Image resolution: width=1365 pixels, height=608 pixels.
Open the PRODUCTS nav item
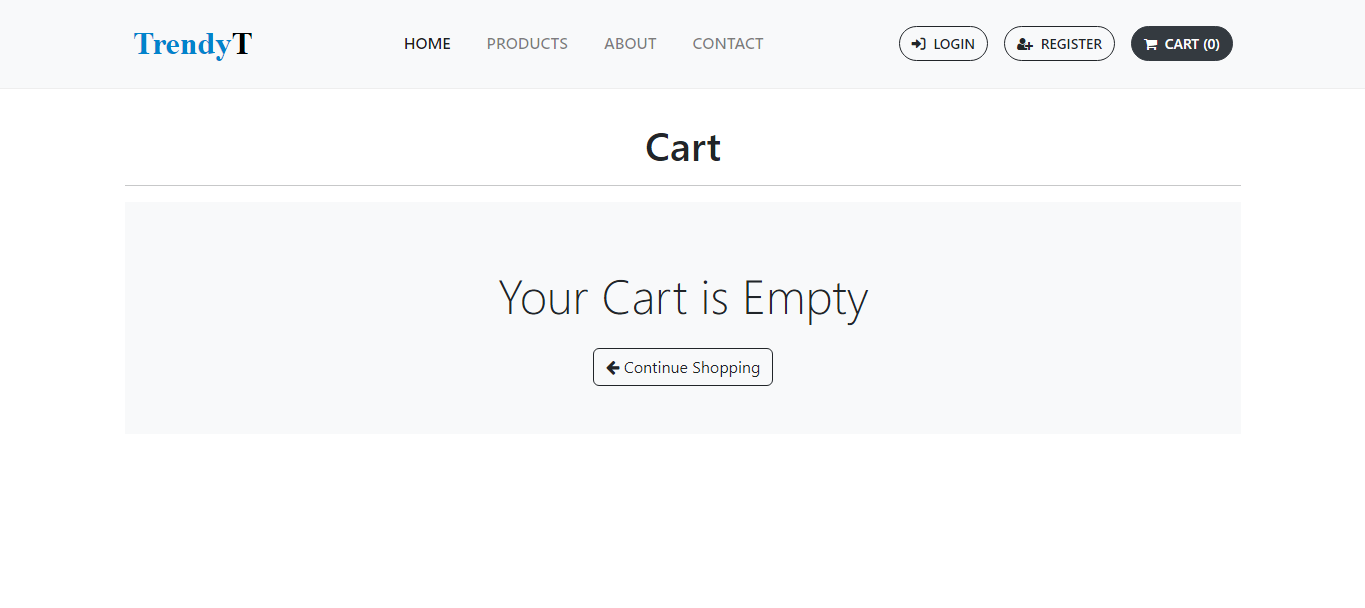527,44
